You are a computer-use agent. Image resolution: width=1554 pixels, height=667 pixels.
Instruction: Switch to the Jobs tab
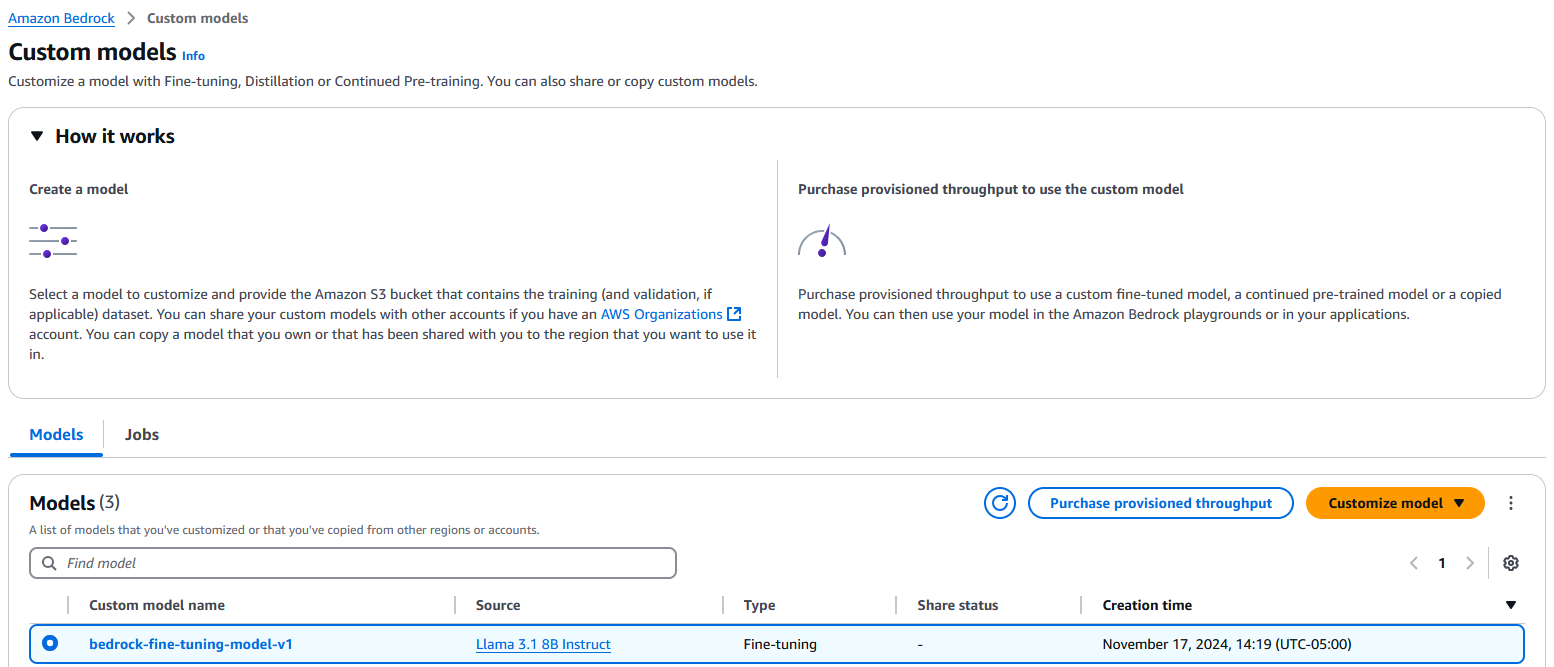142,435
